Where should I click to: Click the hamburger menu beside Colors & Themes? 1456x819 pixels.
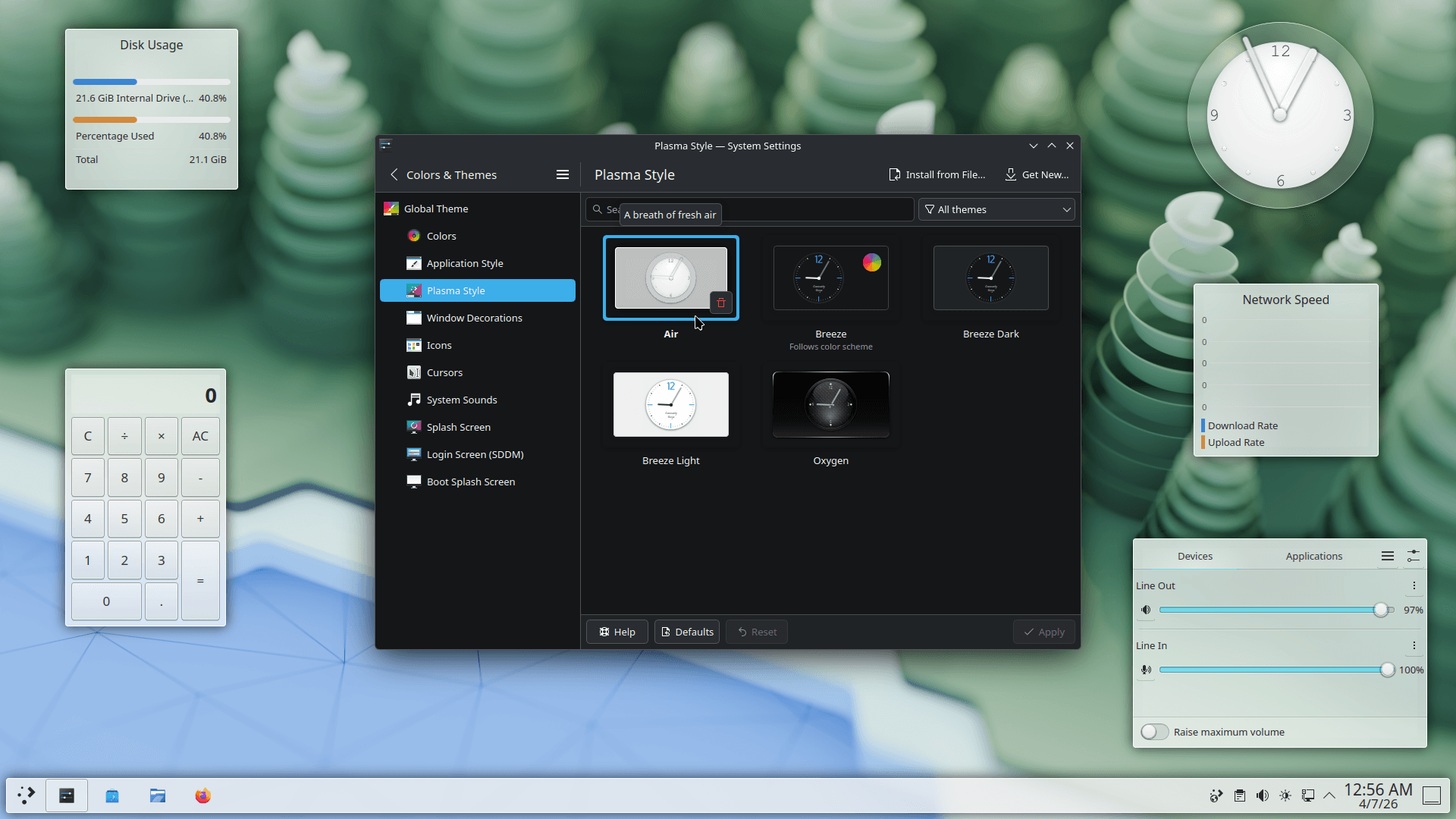(562, 174)
